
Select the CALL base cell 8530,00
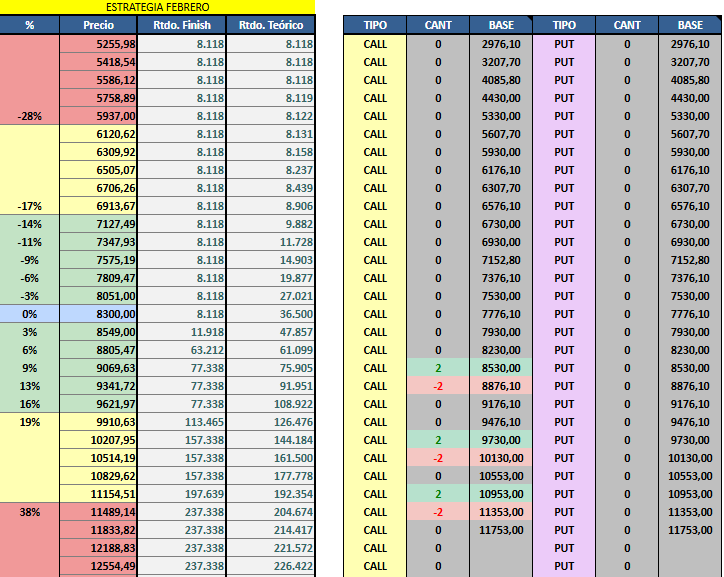tap(501, 368)
